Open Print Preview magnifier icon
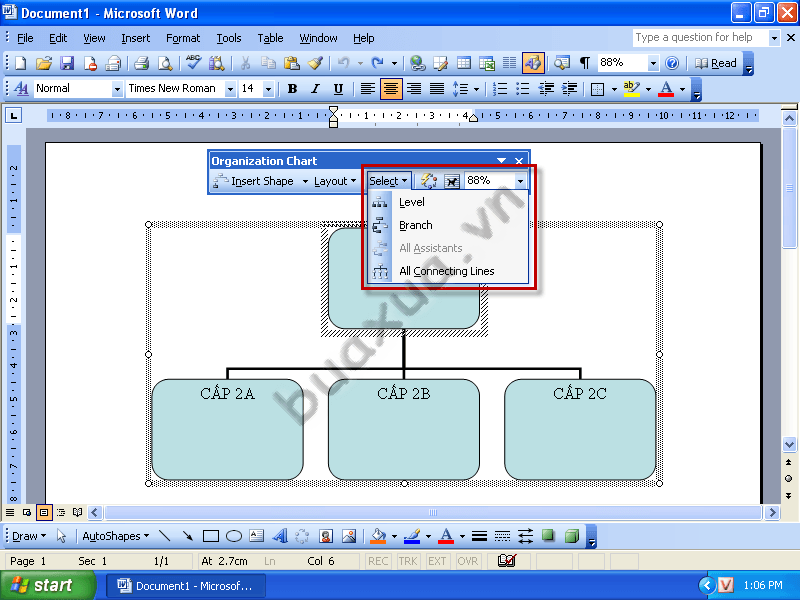The image size is (800, 600). pos(165,63)
